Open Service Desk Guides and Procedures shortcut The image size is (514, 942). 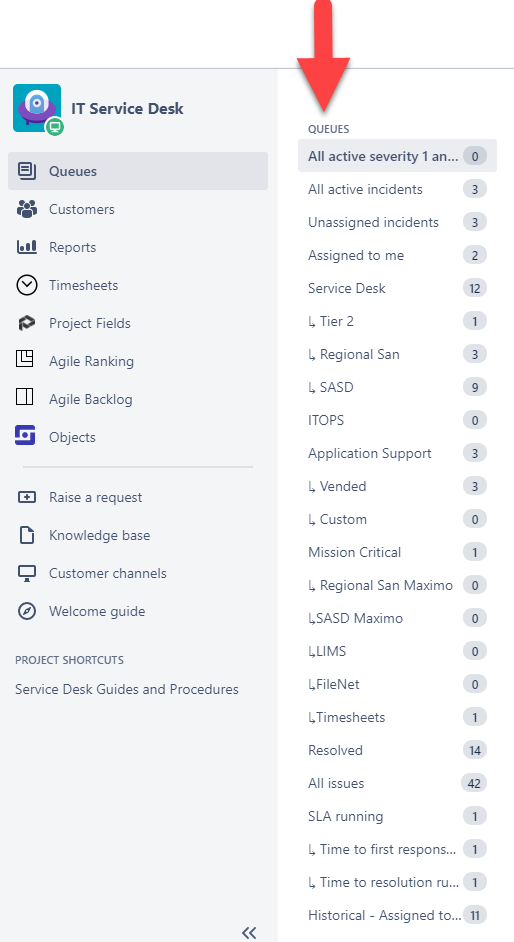(127, 689)
